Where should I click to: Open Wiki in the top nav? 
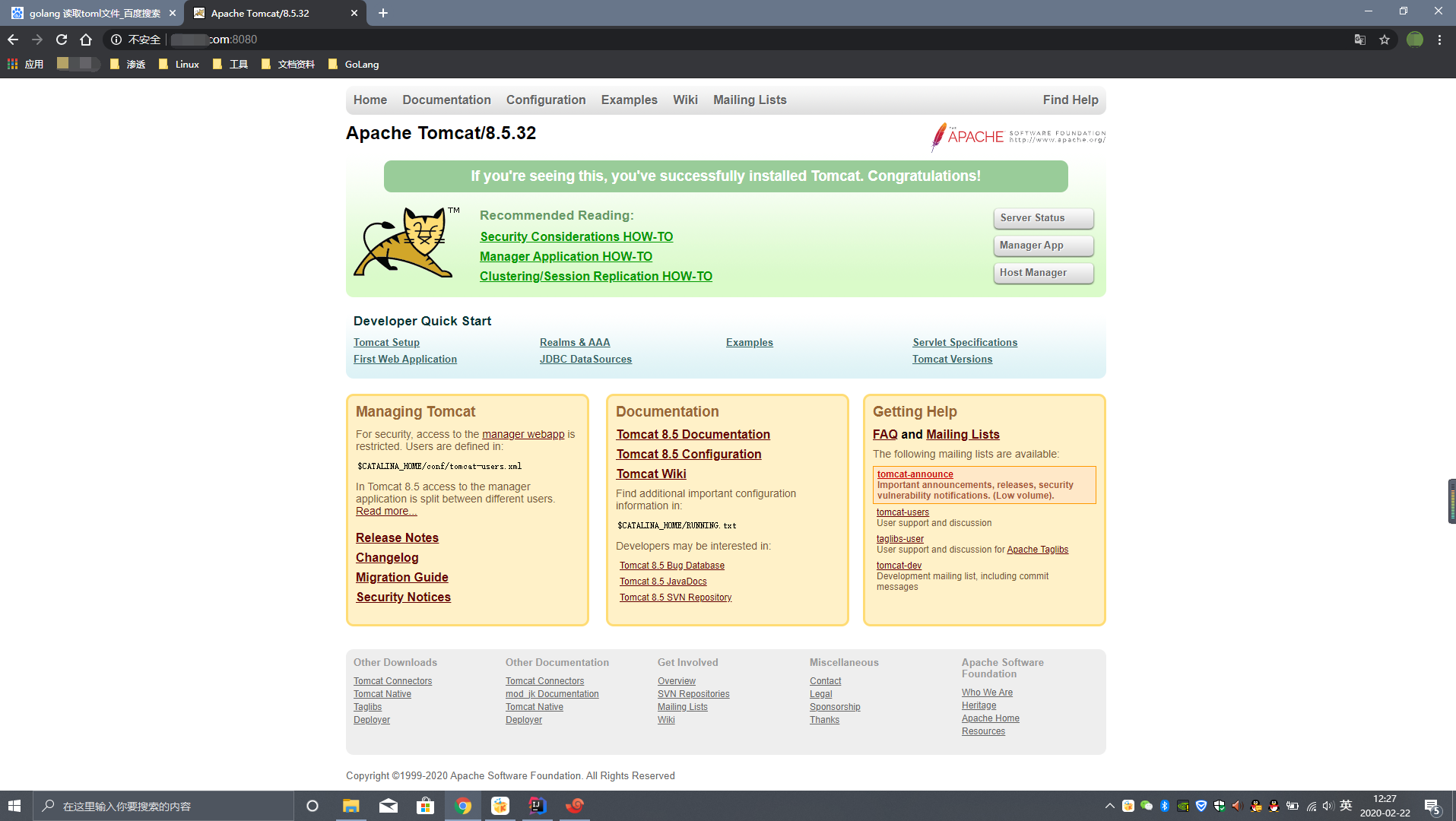[x=685, y=100]
